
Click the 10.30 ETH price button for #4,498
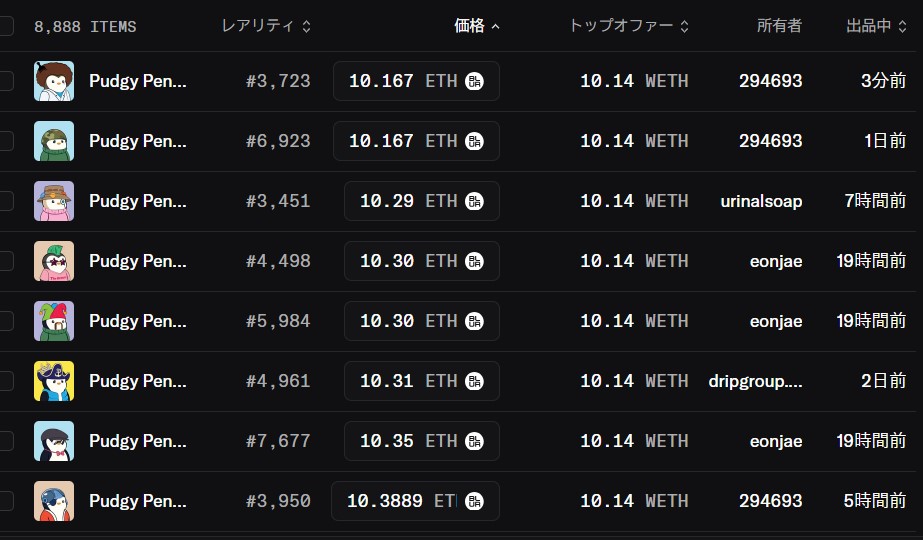pos(421,261)
